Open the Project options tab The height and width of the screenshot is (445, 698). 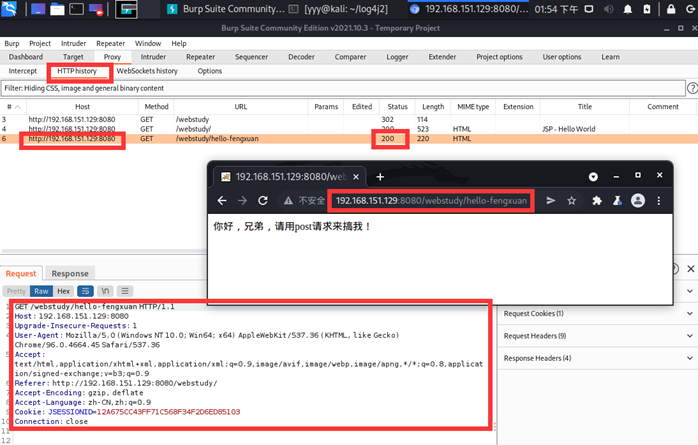(x=499, y=57)
